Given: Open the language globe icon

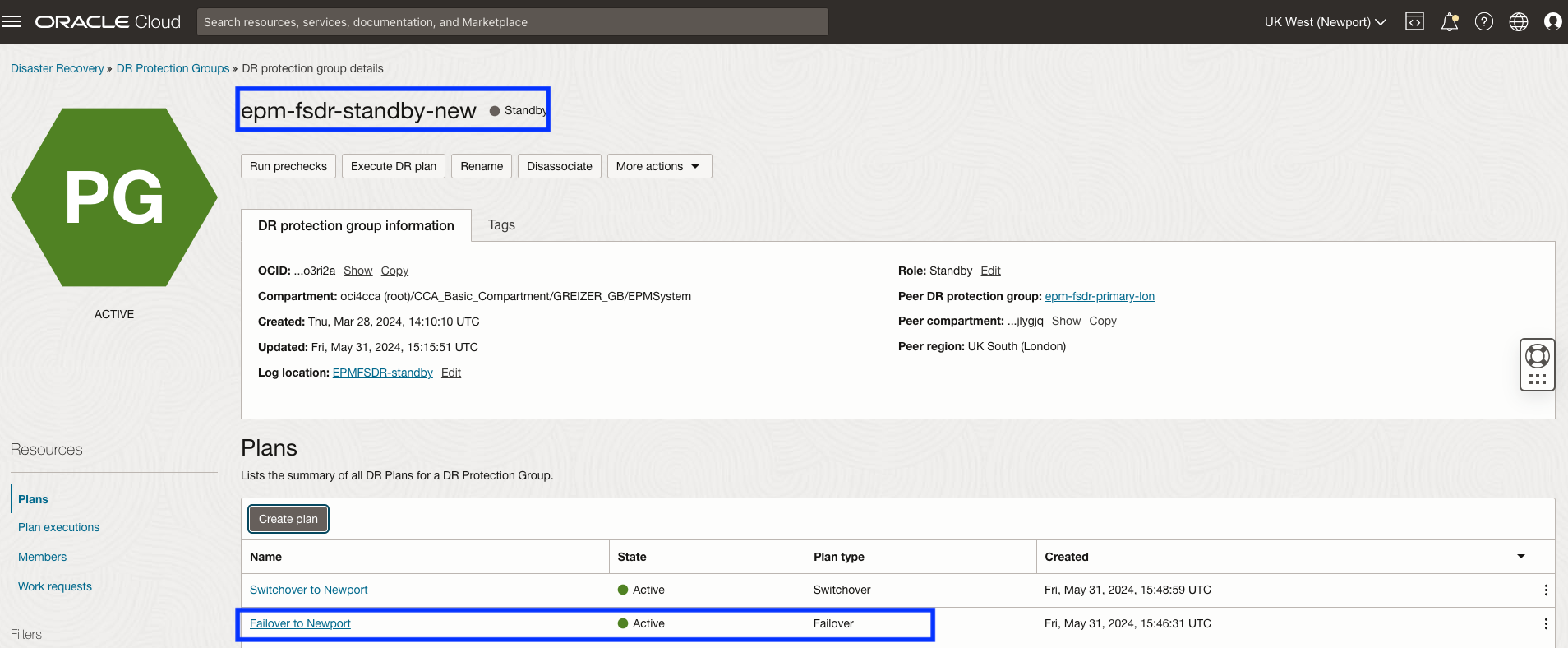Looking at the screenshot, I should 1519,22.
